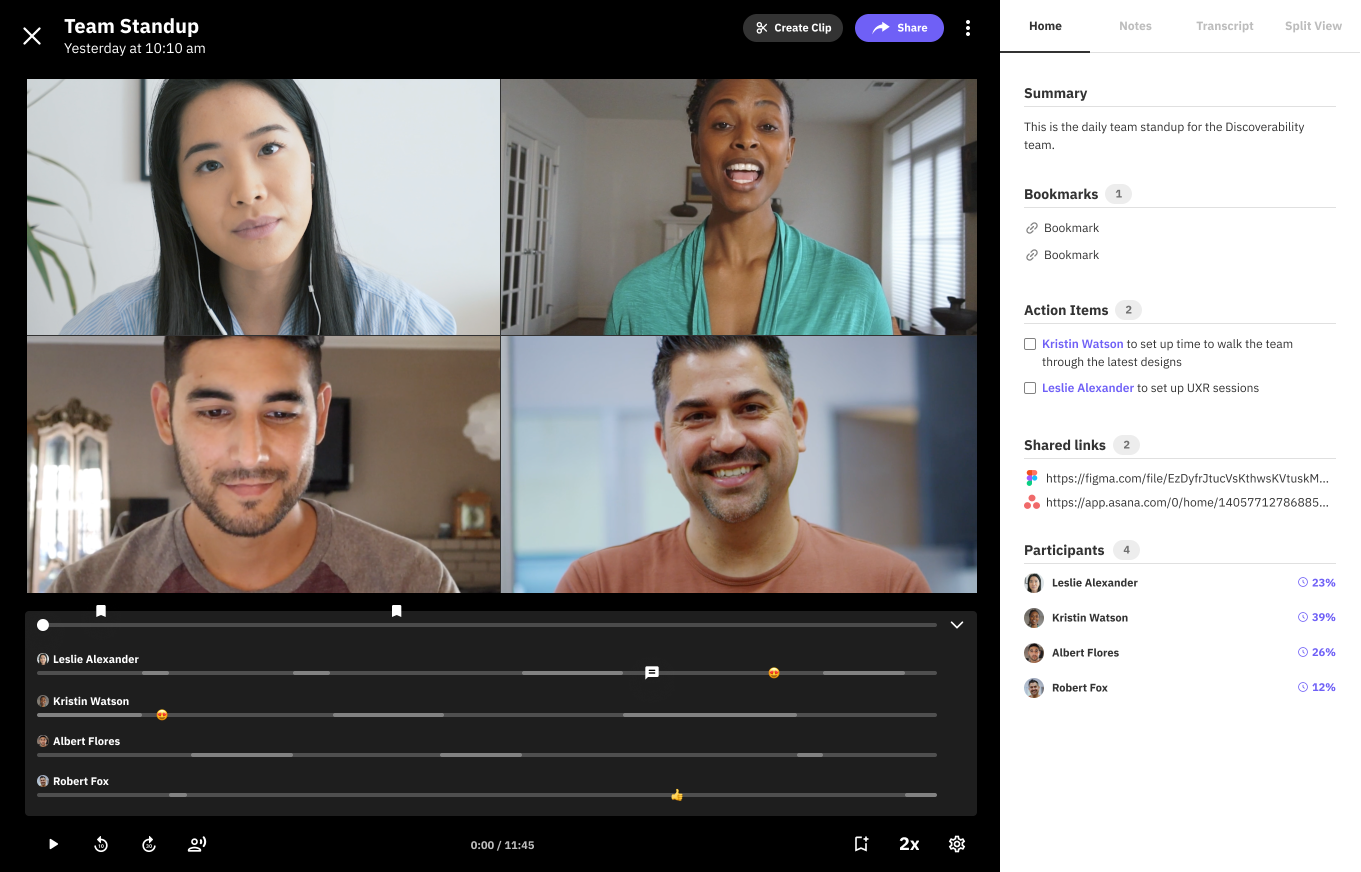Viewport: 1361px width, 872px height.
Task: Open the shared Asana link
Action: pyautogui.click(x=1187, y=503)
